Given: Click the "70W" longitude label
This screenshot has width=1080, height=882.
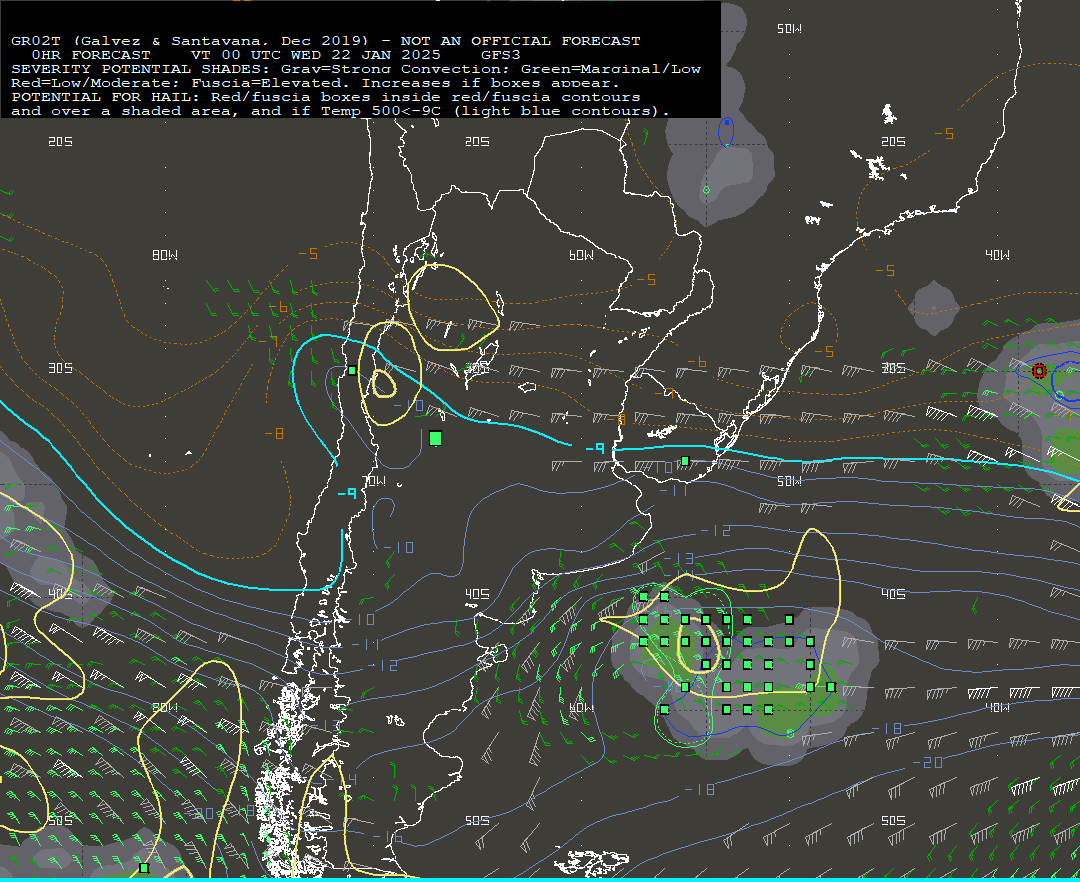Looking at the screenshot, I should [374, 481].
